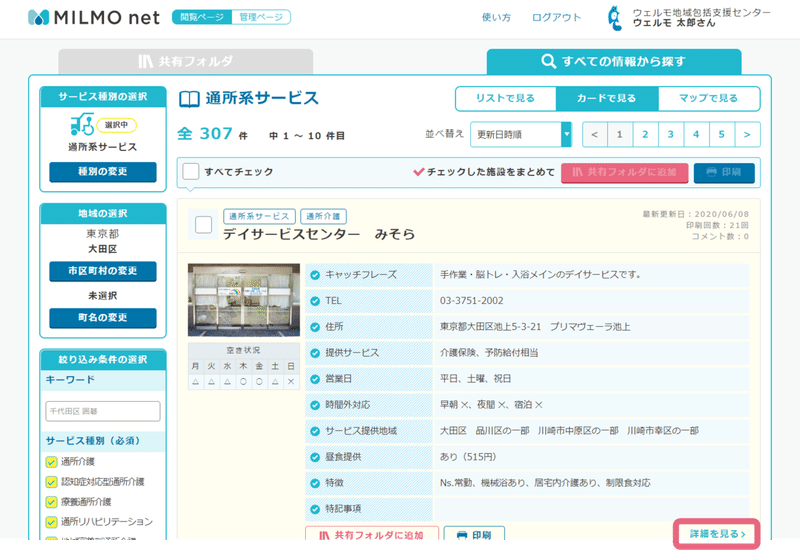Uncheck the 通所介護 filter checkbox
This screenshot has width=800, height=550.
tap(51, 462)
